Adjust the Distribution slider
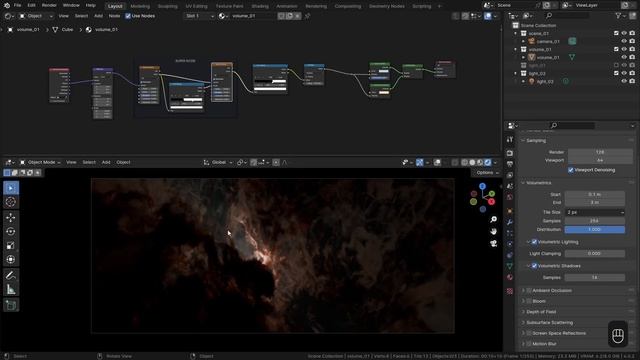 point(595,230)
